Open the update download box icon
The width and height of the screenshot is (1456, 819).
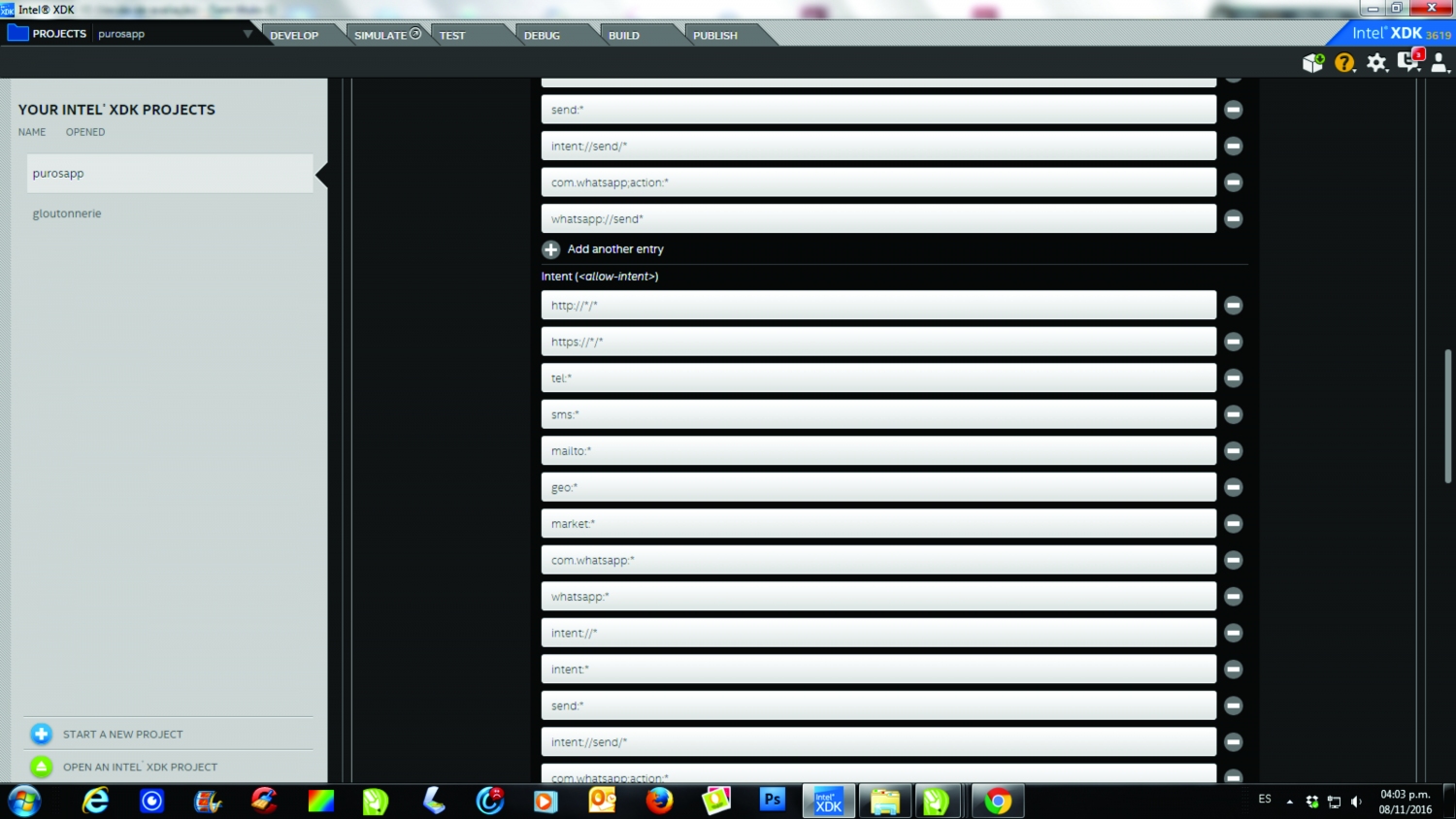tap(1313, 63)
